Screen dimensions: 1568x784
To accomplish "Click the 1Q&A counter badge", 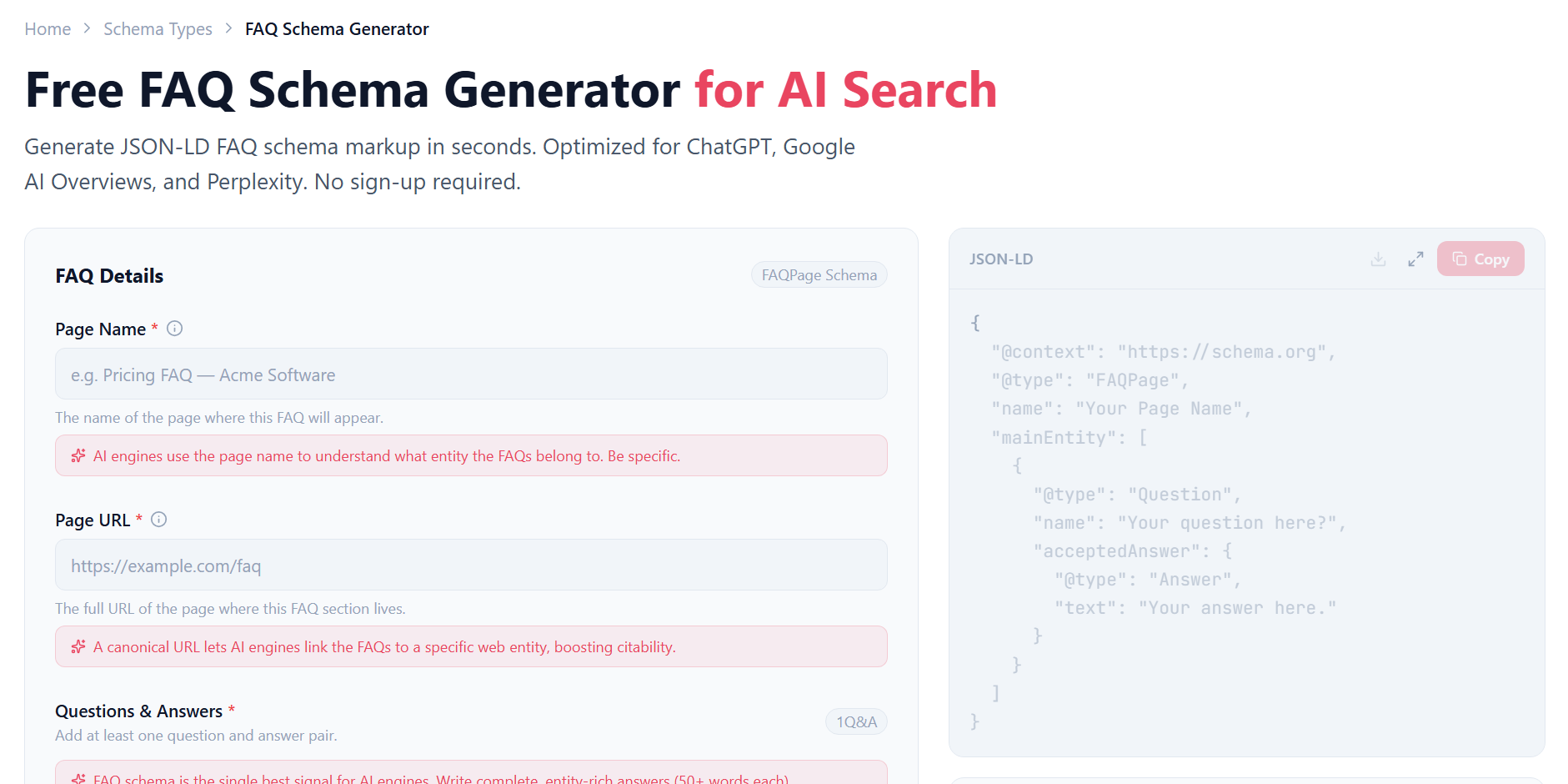I will click(x=856, y=721).
